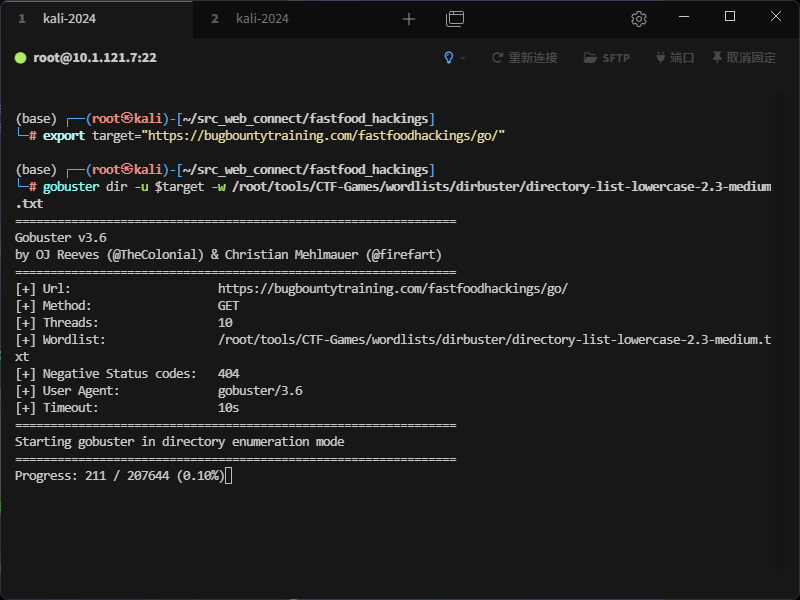Click the gobuster Progress line

pos(120,476)
